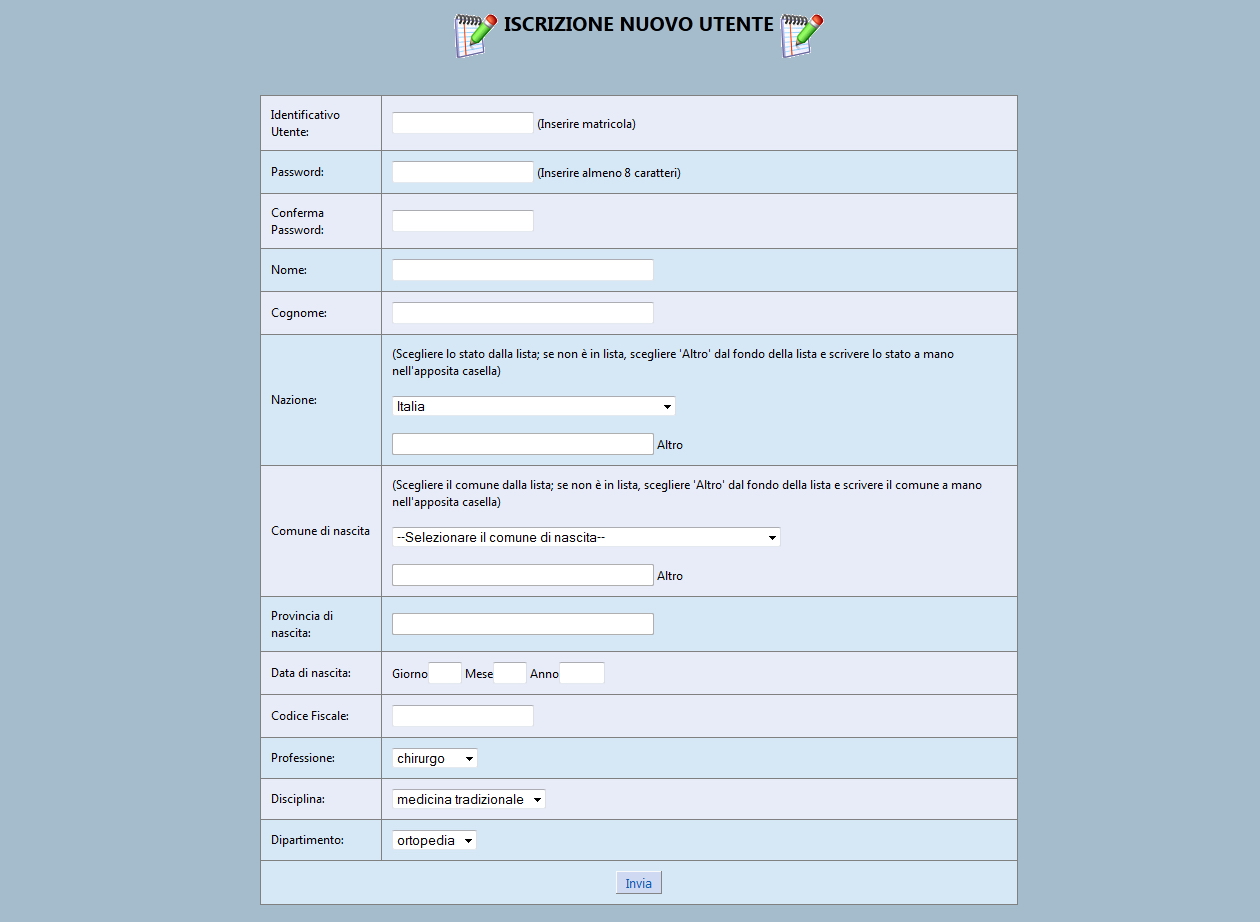1260x922 pixels.
Task: Focus the Nome input field
Action: tap(522, 270)
